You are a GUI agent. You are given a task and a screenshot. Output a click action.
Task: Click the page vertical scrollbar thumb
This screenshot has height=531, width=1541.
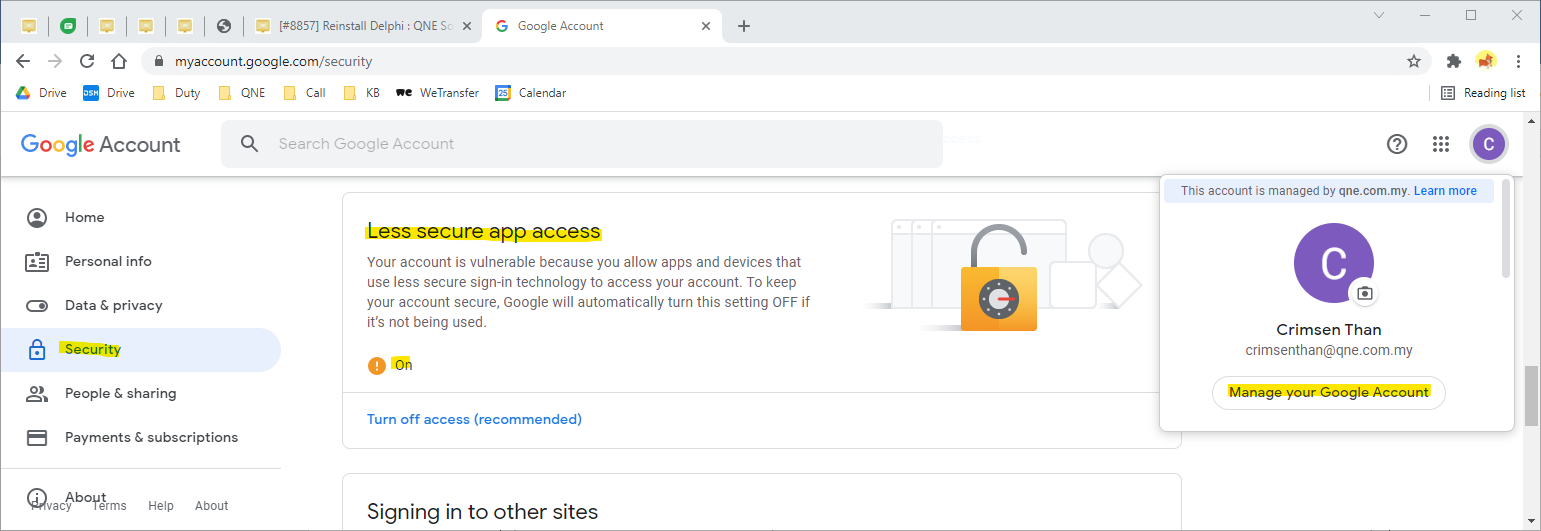1532,397
